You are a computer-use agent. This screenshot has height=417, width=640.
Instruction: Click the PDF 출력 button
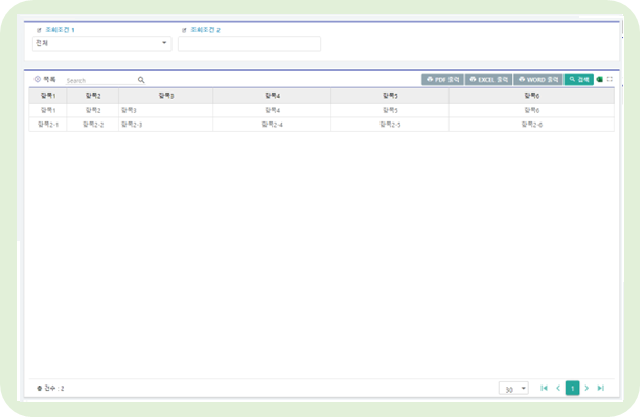(x=442, y=80)
